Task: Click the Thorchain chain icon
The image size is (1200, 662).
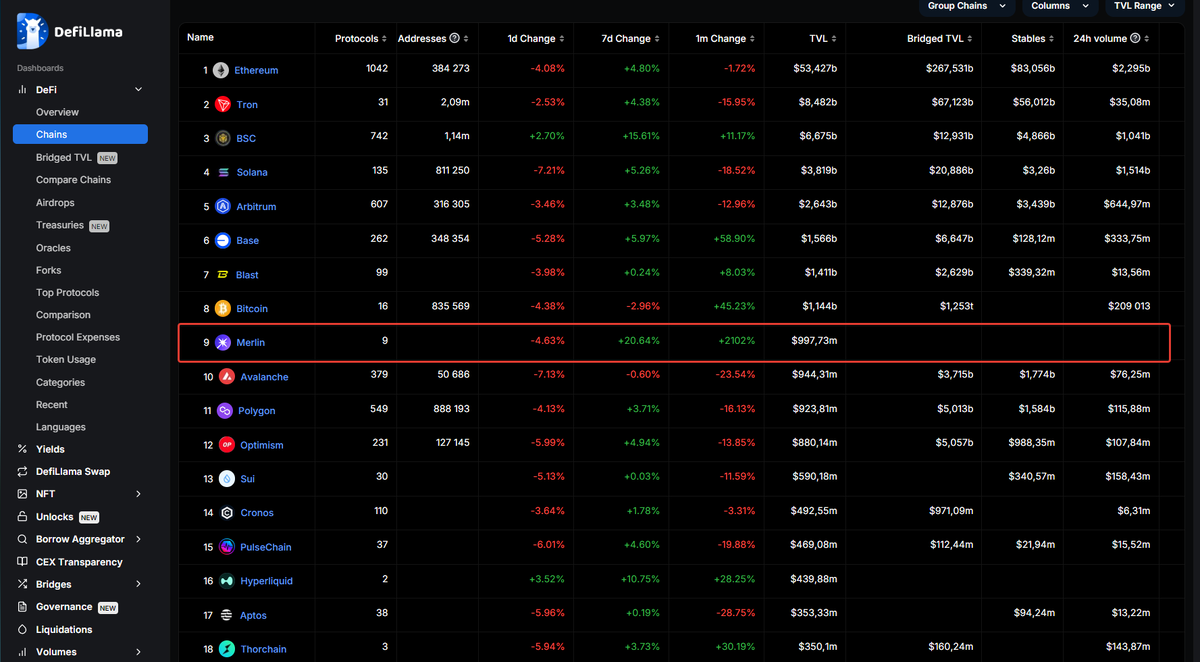Action: pyautogui.click(x=226, y=649)
